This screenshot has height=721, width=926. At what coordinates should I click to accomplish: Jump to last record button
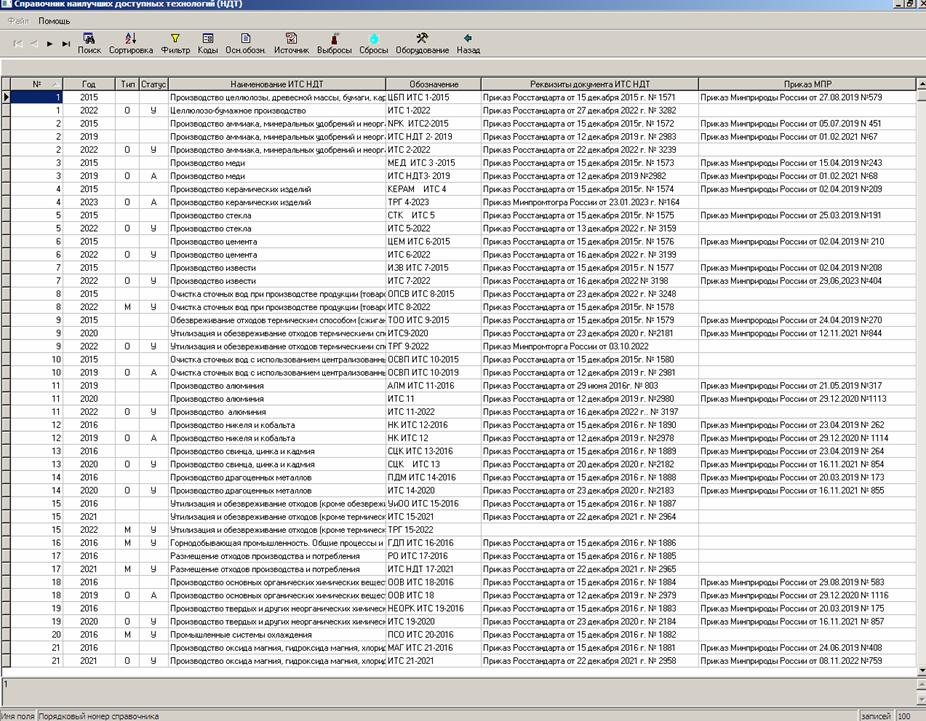pyautogui.click(x=66, y=44)
